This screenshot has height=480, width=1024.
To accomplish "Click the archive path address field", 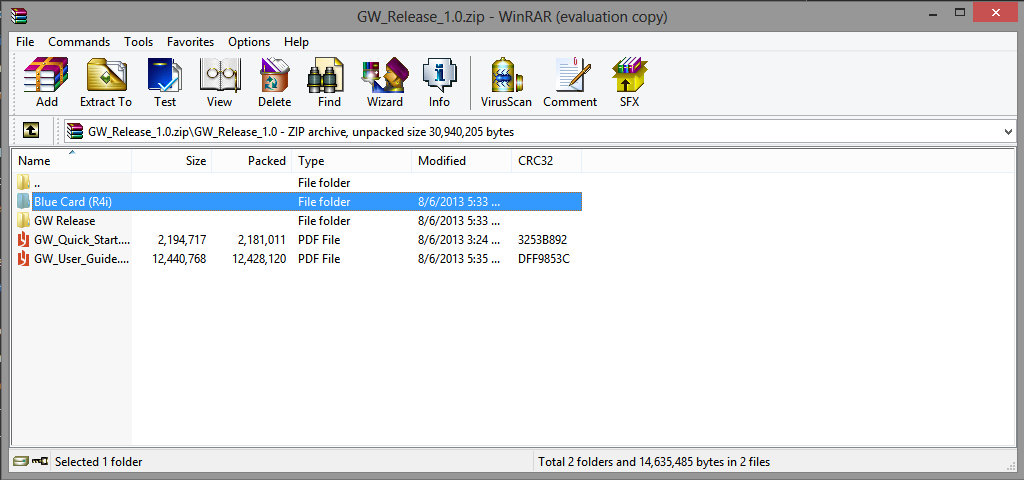I will pos(539,131).
